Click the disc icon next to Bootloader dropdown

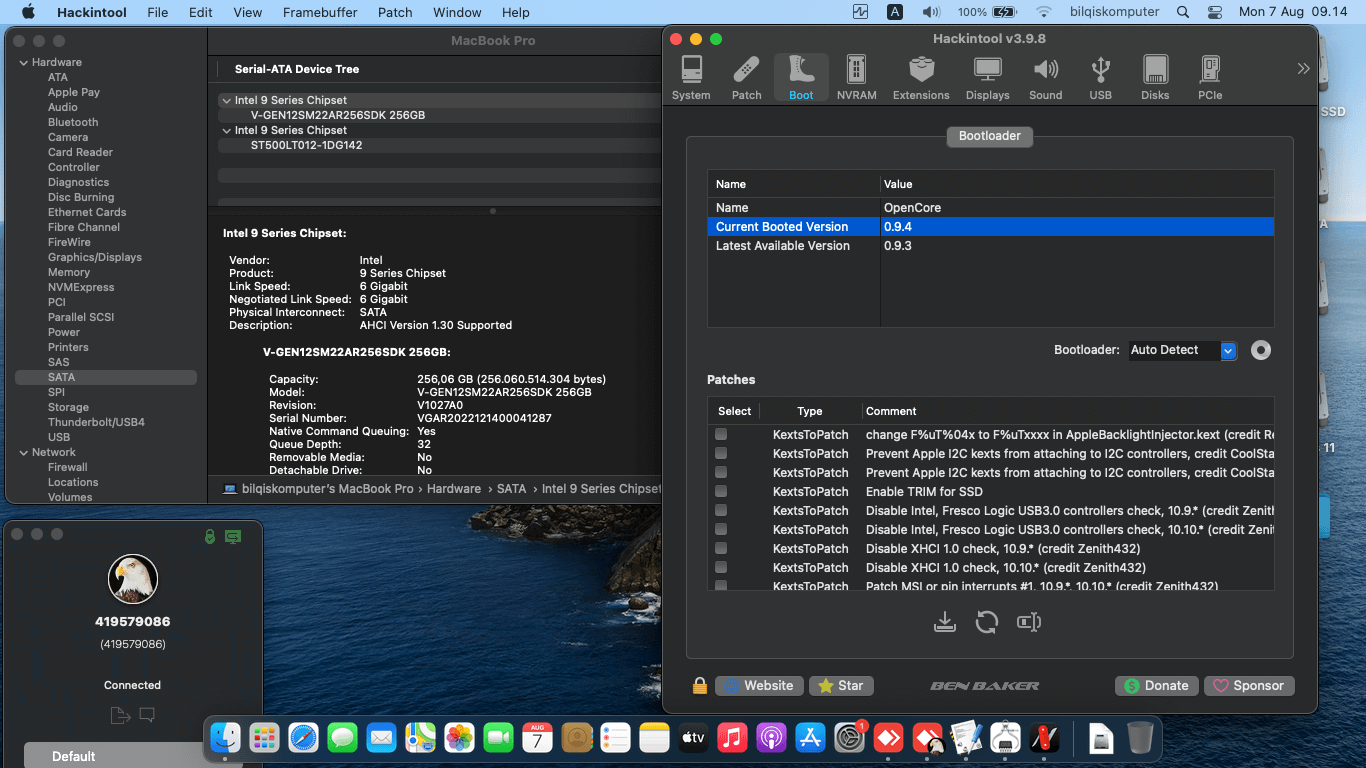click(1261, 350)
